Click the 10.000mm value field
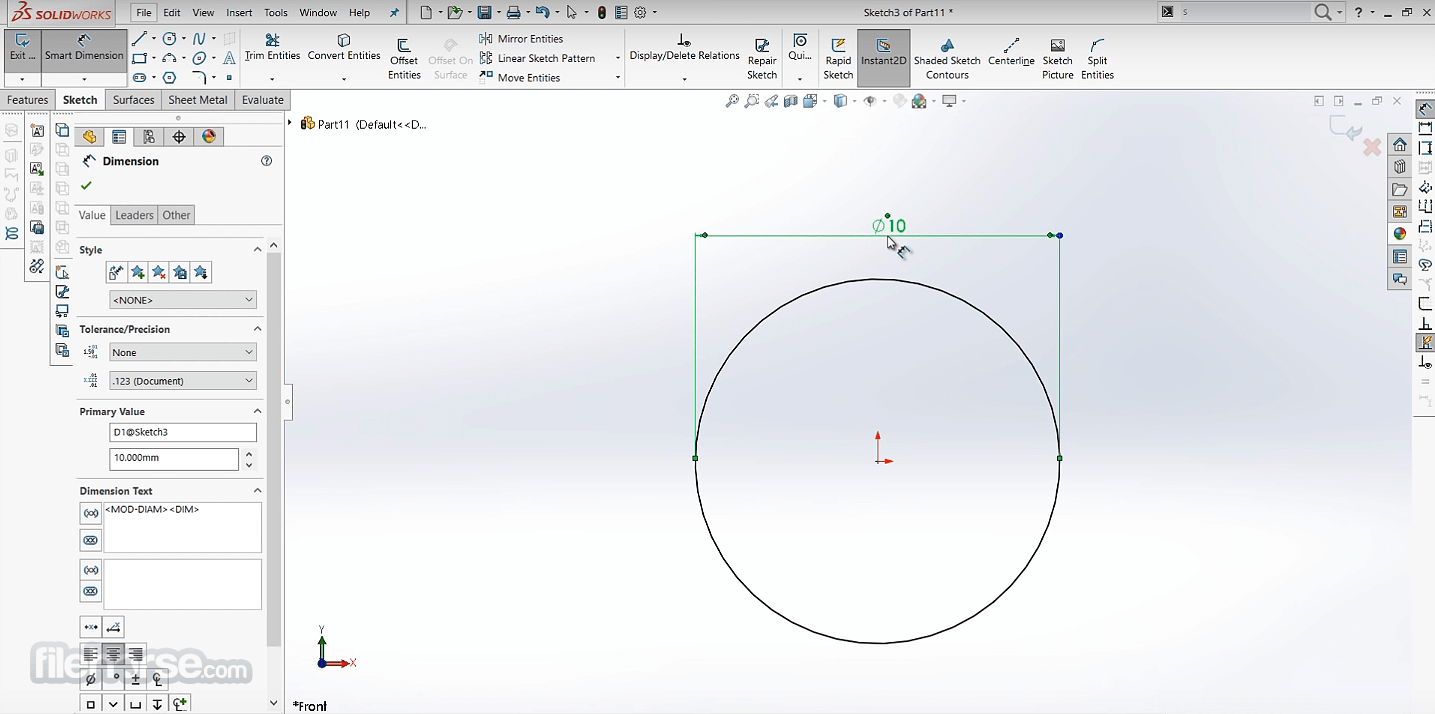Viewport: 1435px width, 714px height. (x=174, y=458)
